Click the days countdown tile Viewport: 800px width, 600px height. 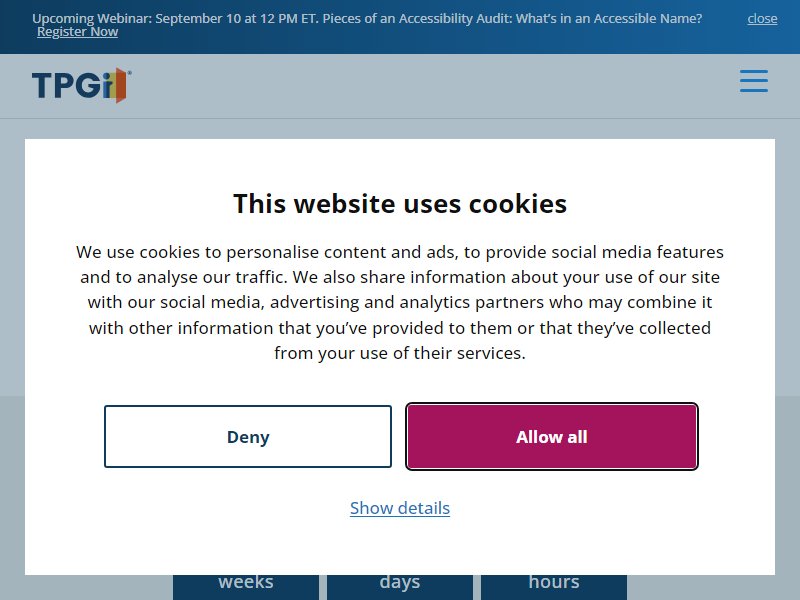point(399,587)
